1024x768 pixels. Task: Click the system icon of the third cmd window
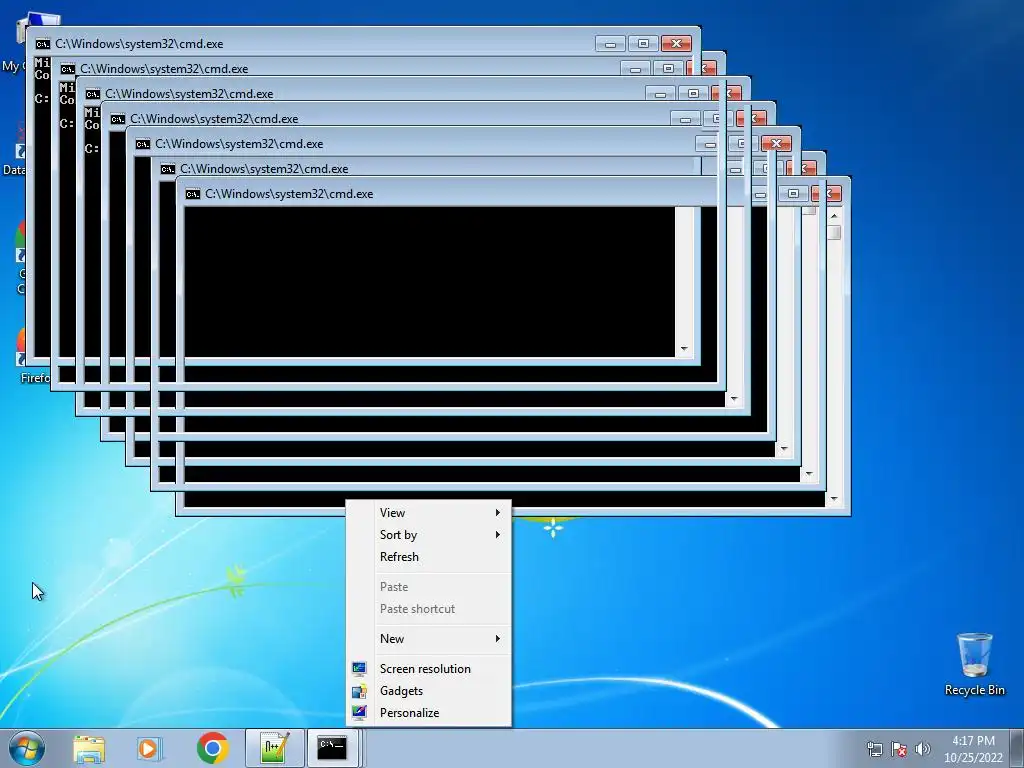tap(93, 94)
